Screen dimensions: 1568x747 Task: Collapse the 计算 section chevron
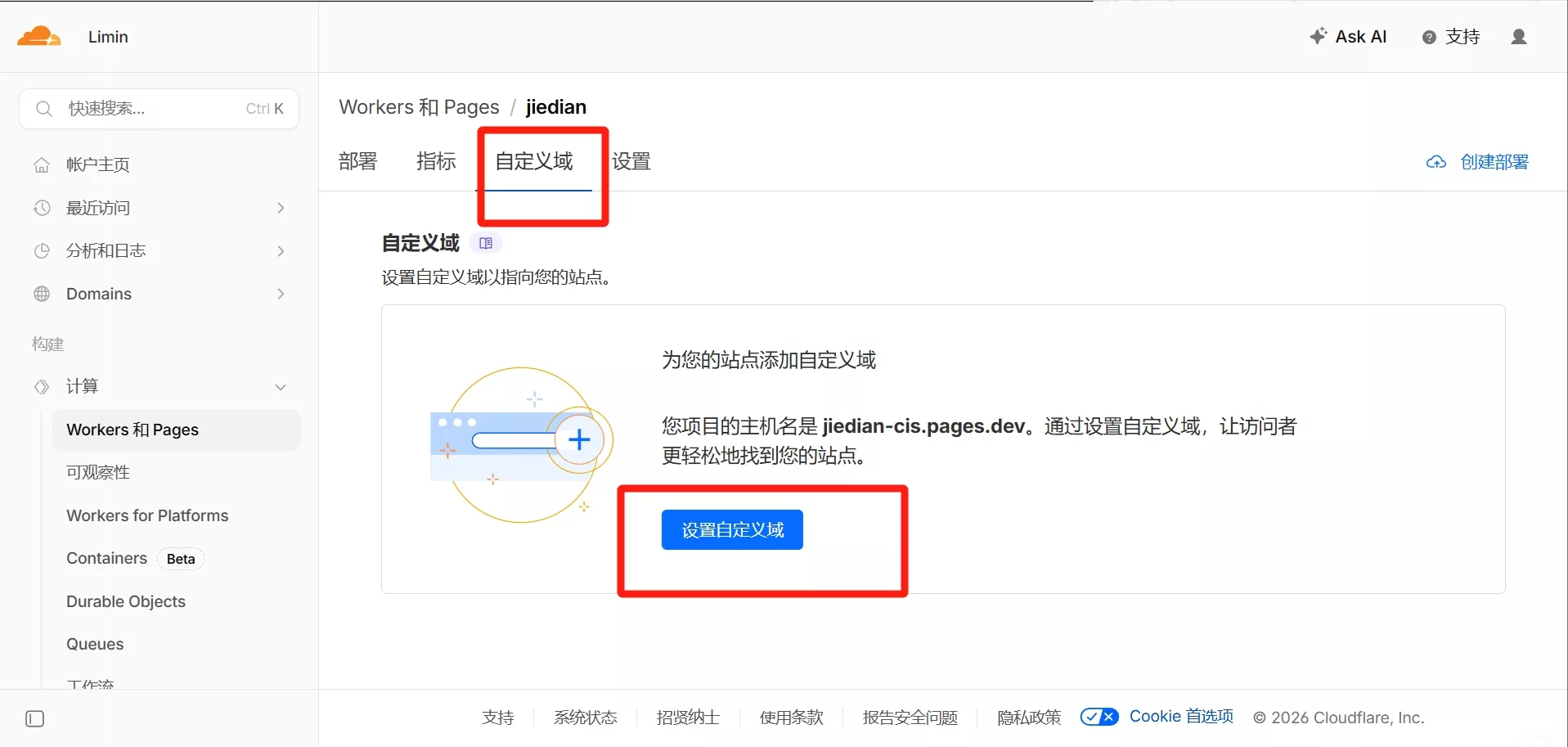[x=281, y=387]
